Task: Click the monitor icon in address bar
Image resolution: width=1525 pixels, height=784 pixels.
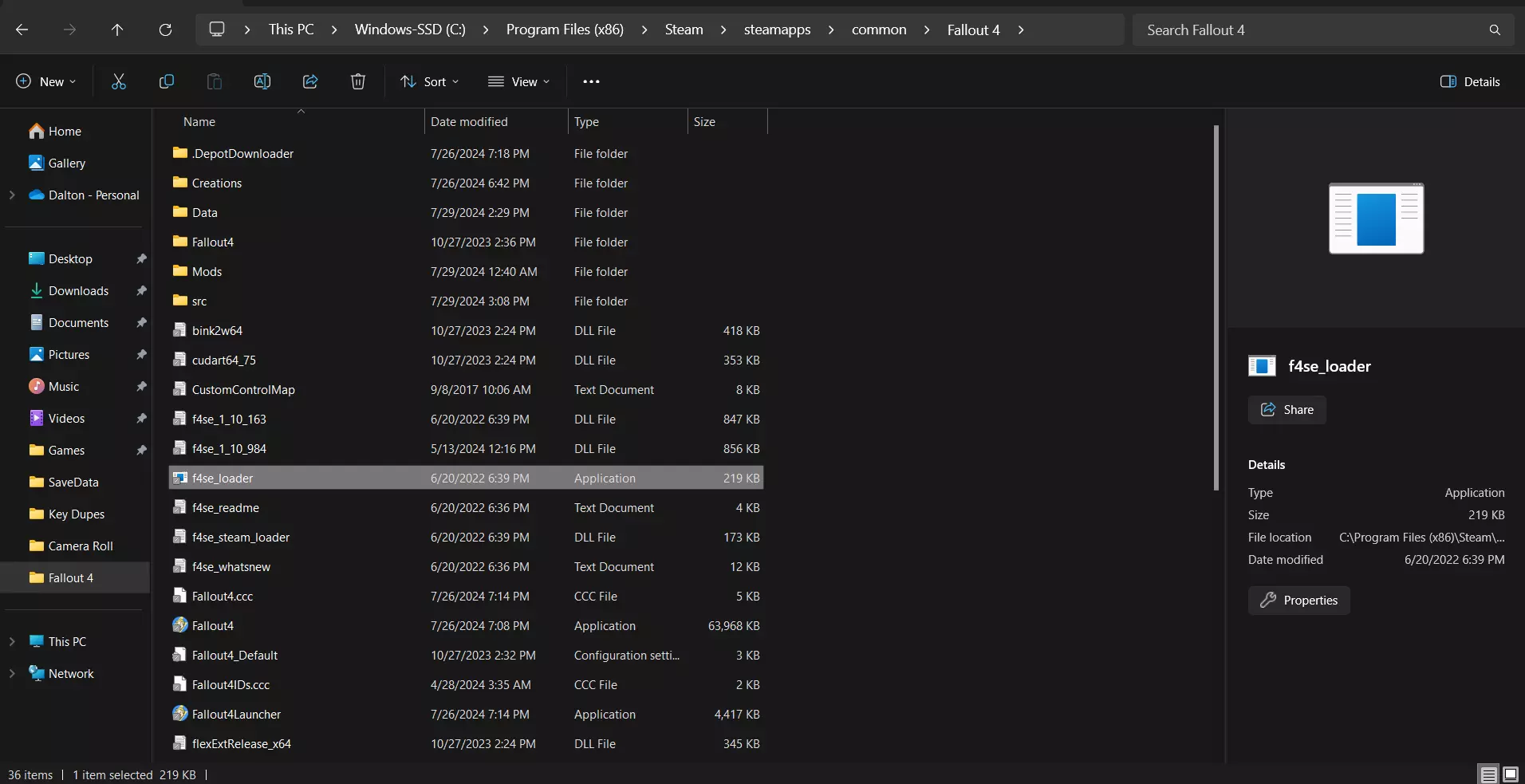Action: tap(217, 30)
